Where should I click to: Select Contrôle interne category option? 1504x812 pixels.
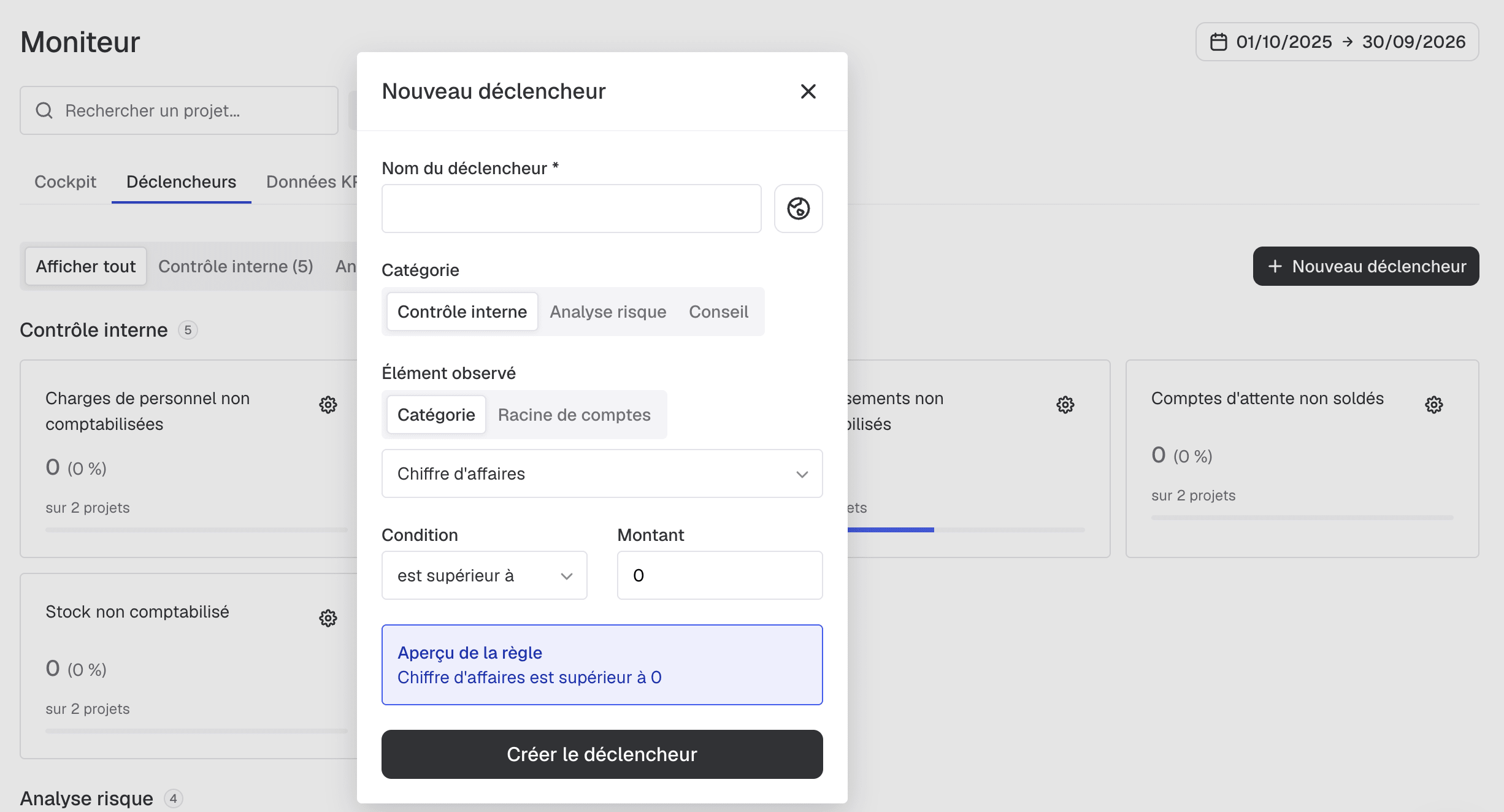pyautogui.click(x=462, y=312)
